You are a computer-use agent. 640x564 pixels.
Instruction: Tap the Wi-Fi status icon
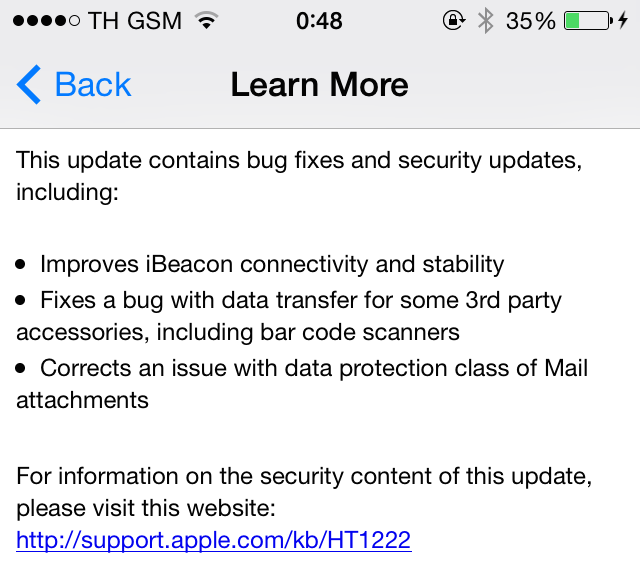point(207,20)
